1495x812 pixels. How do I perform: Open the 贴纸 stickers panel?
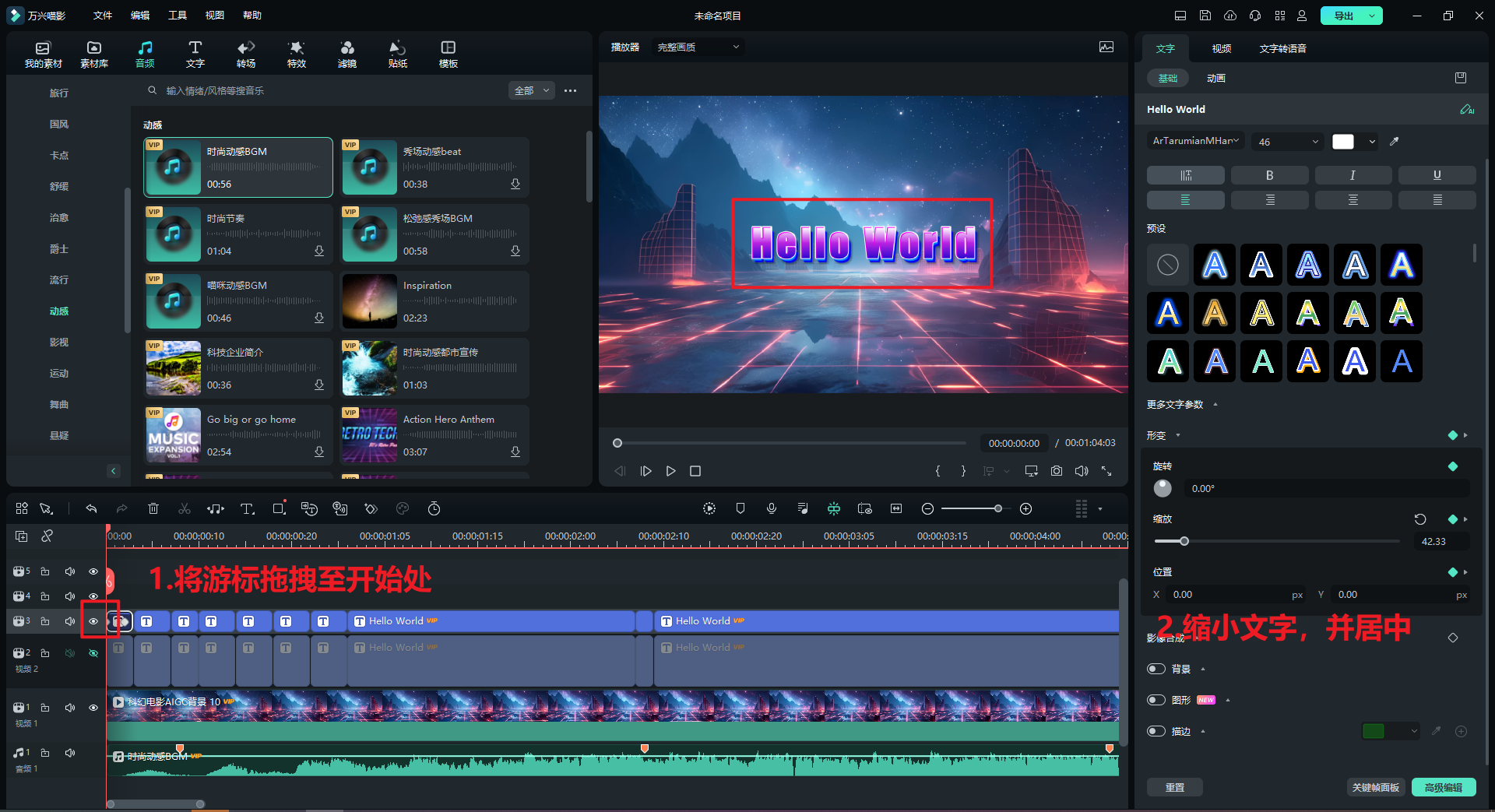pyautogui.click(x=397, y=54)
